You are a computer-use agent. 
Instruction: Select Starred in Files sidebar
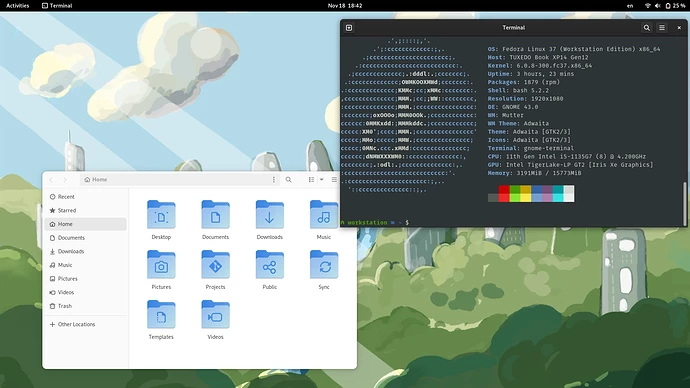point(85,210)
